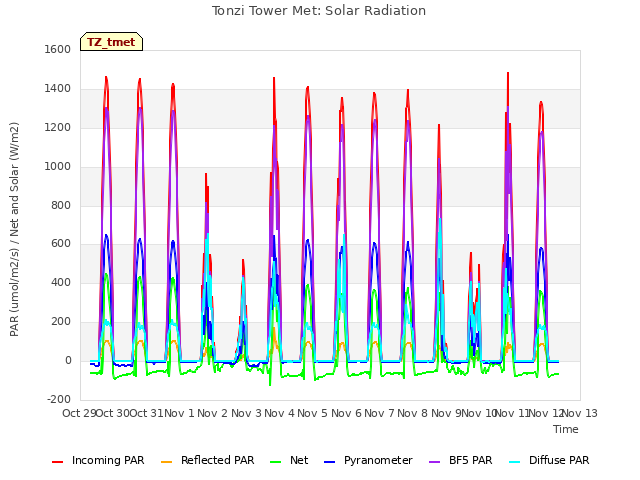
Task: Click the Net legend label
Action: point(299,460)
